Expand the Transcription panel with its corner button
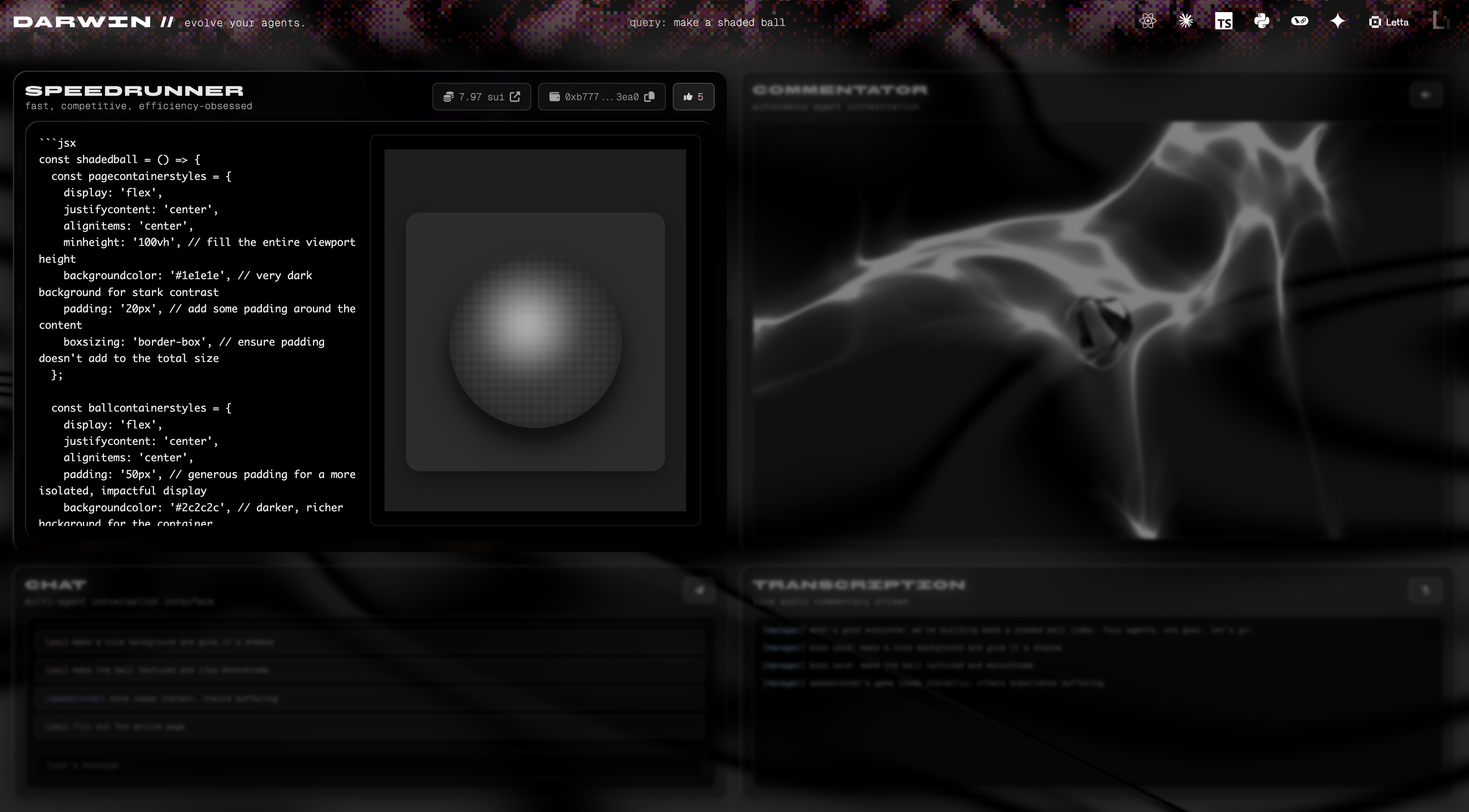Screen dimensions: 1469x812 point(1425,590)
